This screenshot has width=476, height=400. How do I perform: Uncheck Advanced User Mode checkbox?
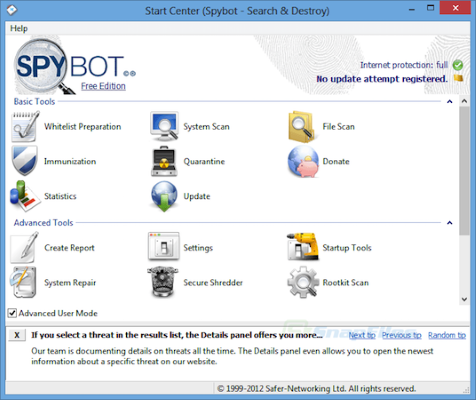coord(12,313)
